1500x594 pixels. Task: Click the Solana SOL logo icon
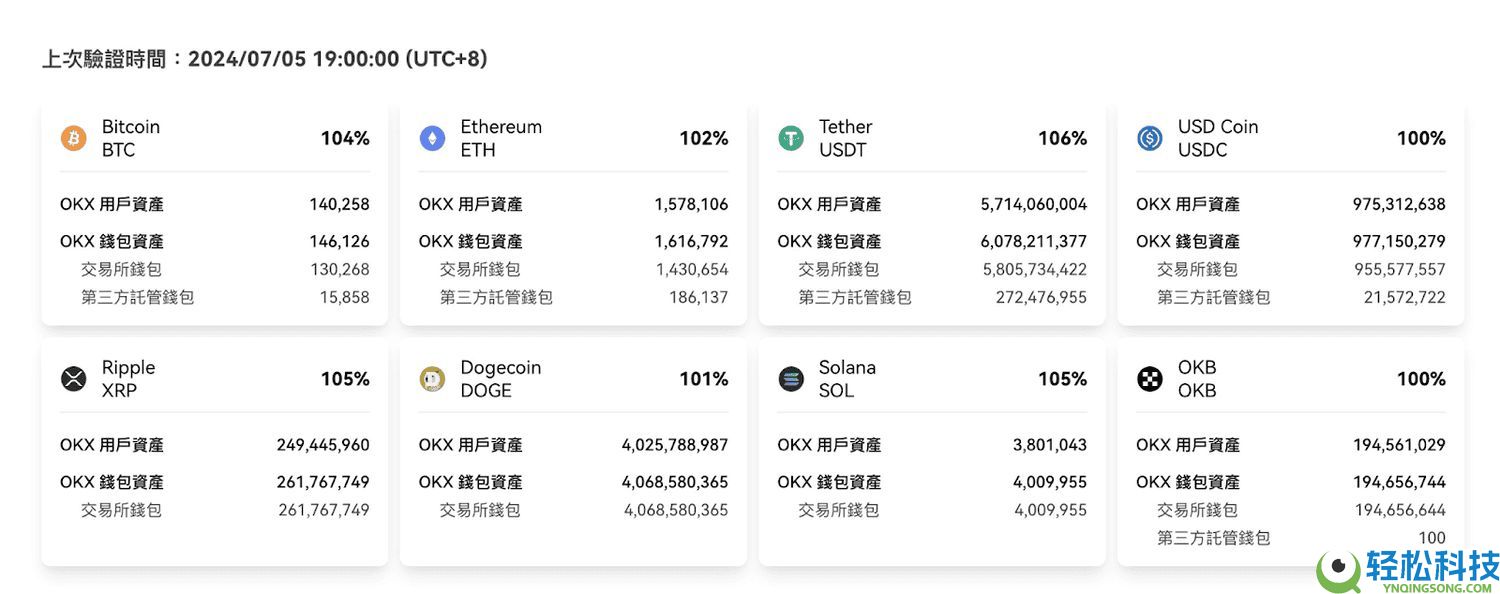[790, 379]
